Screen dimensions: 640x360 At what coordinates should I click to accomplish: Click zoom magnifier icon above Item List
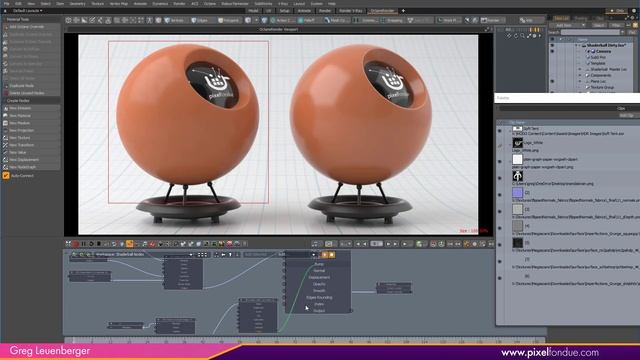tap(522, 36)
